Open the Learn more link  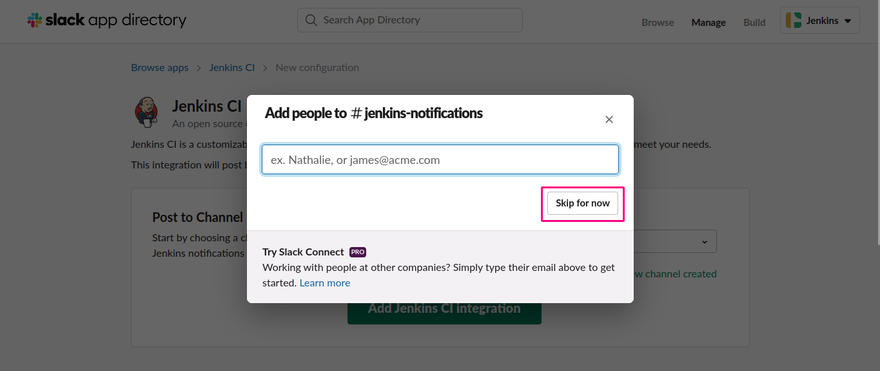tap(324, 283)
